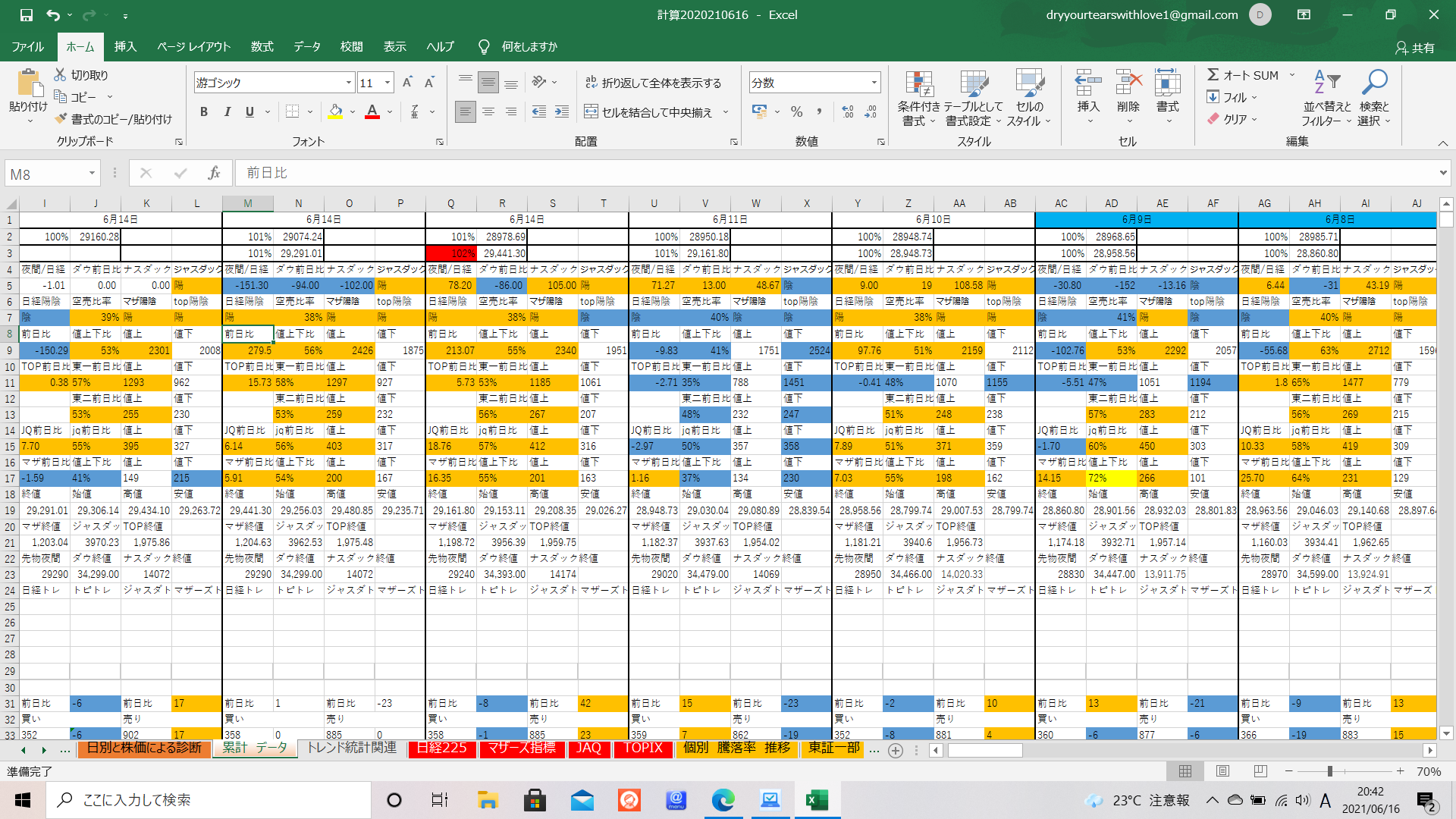
Task: Expand the number format dropdown
Action: (x=874, y=83)
